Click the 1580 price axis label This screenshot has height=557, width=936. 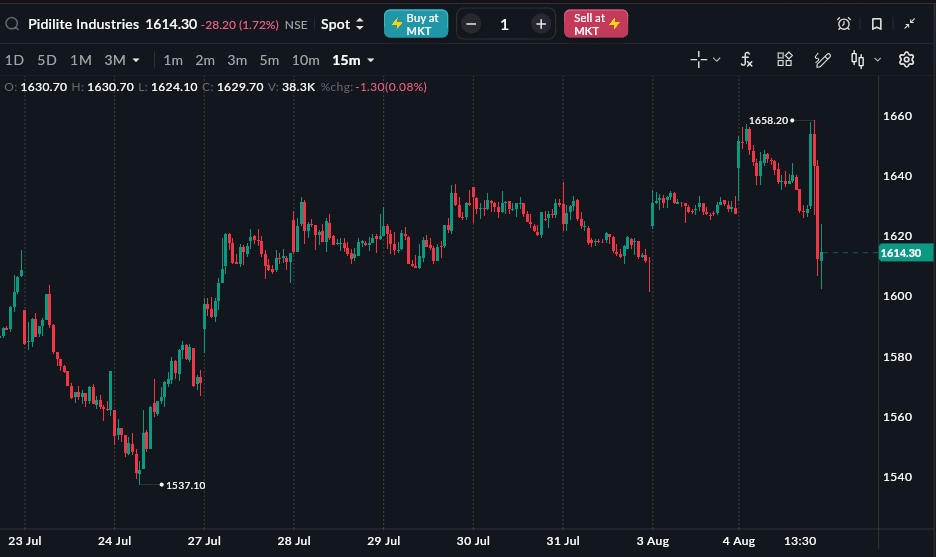[x=897, y=357]
